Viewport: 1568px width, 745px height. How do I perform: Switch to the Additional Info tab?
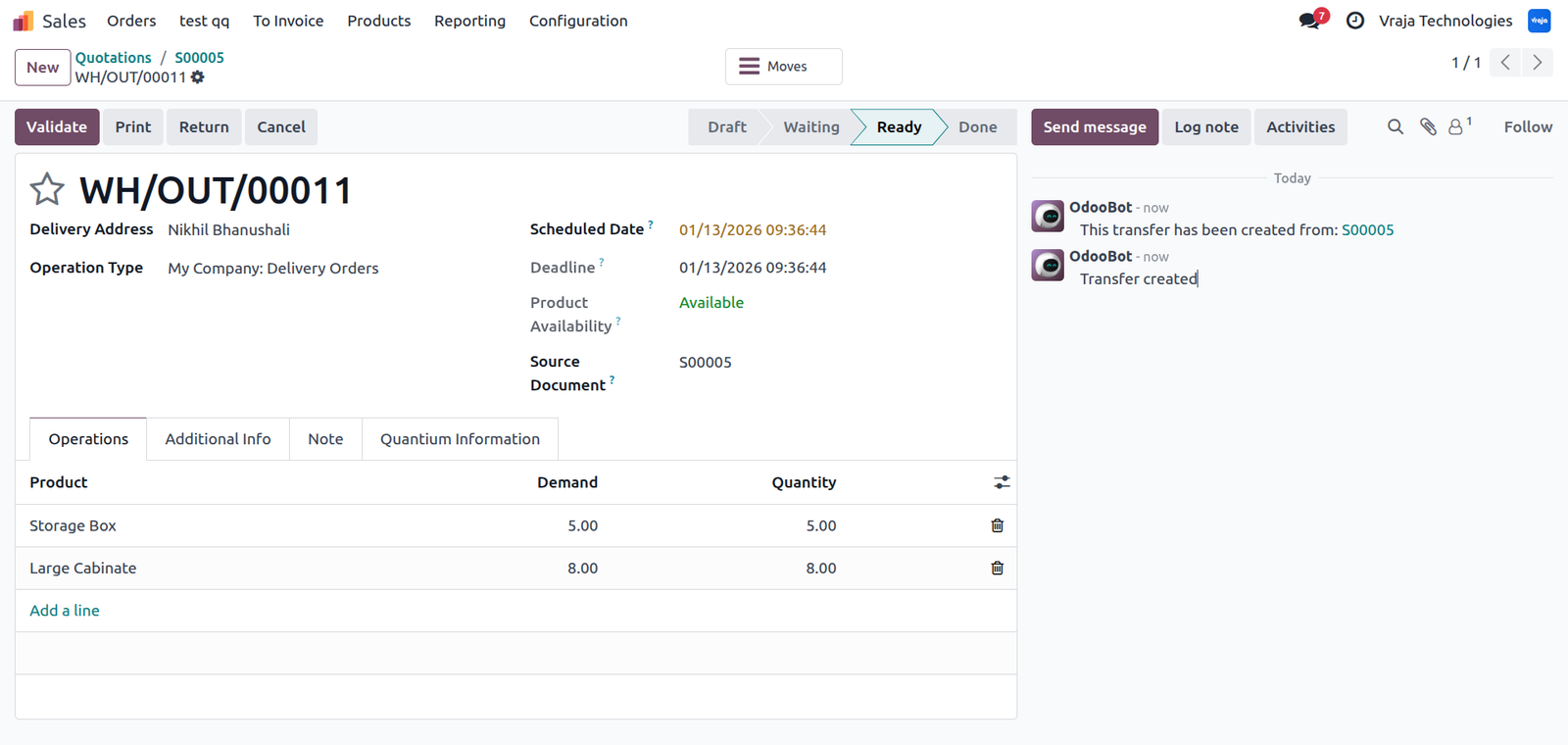point(218,439)
